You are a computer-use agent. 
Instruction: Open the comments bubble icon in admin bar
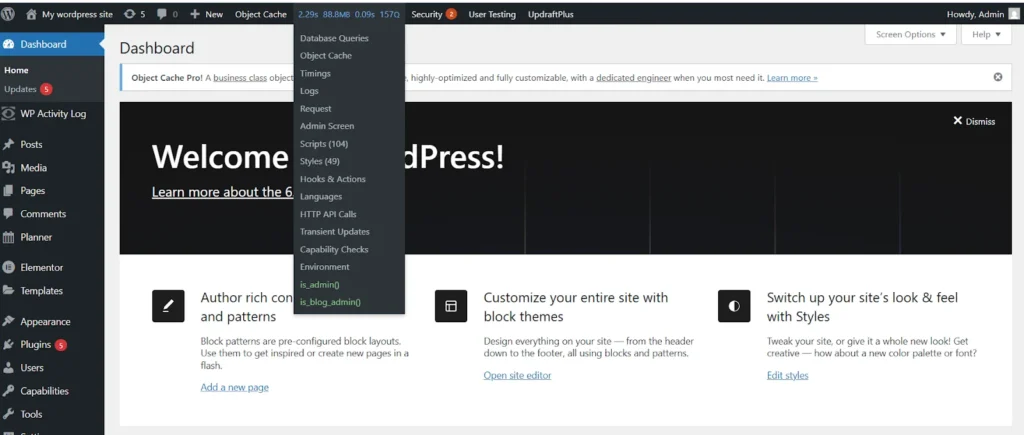(162, 14)
